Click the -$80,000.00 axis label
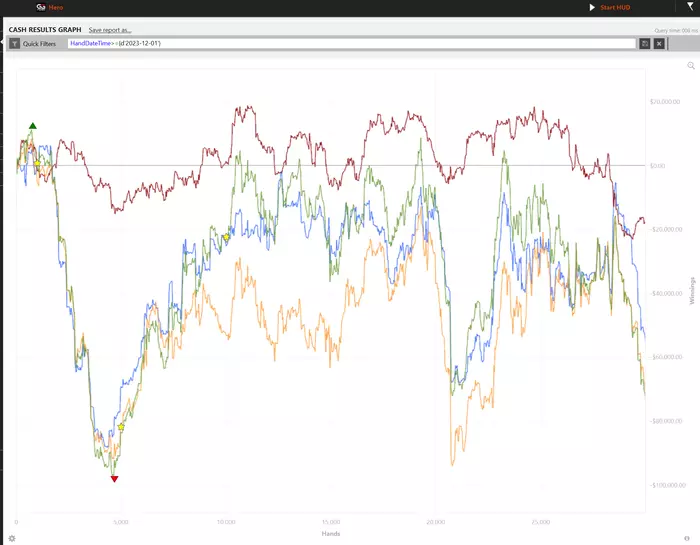Image resolution: width=700 pixels, height=545 pixels. click(666, 421)
